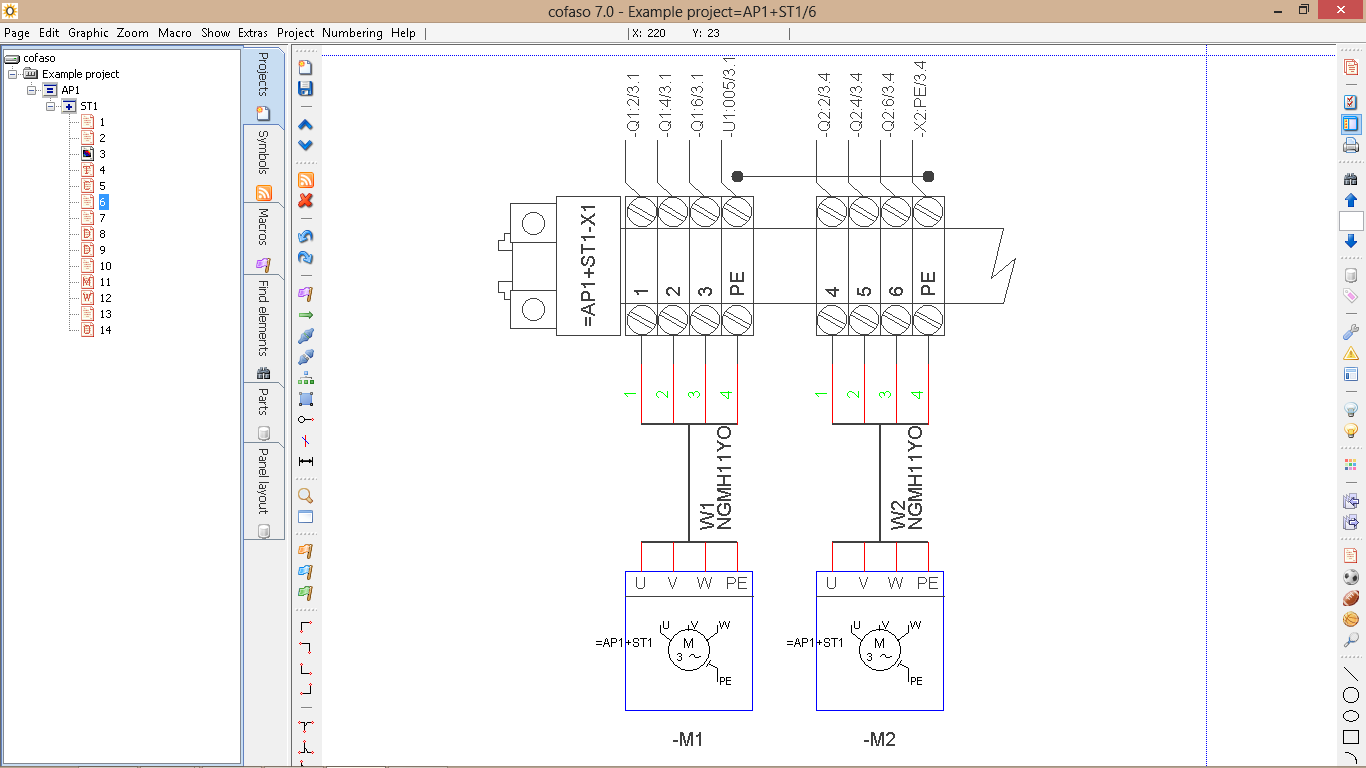Click the W2 NGMH11YO cable label

[x=907, y=477]
